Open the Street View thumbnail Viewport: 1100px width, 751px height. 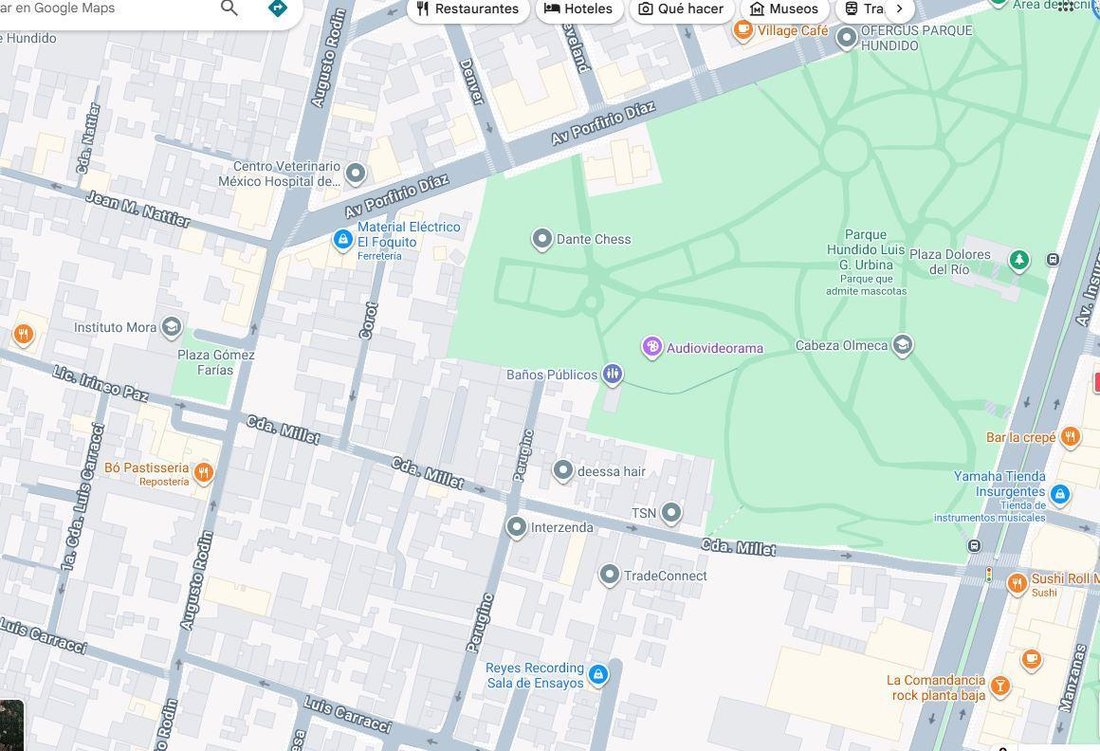coord(11,725)
